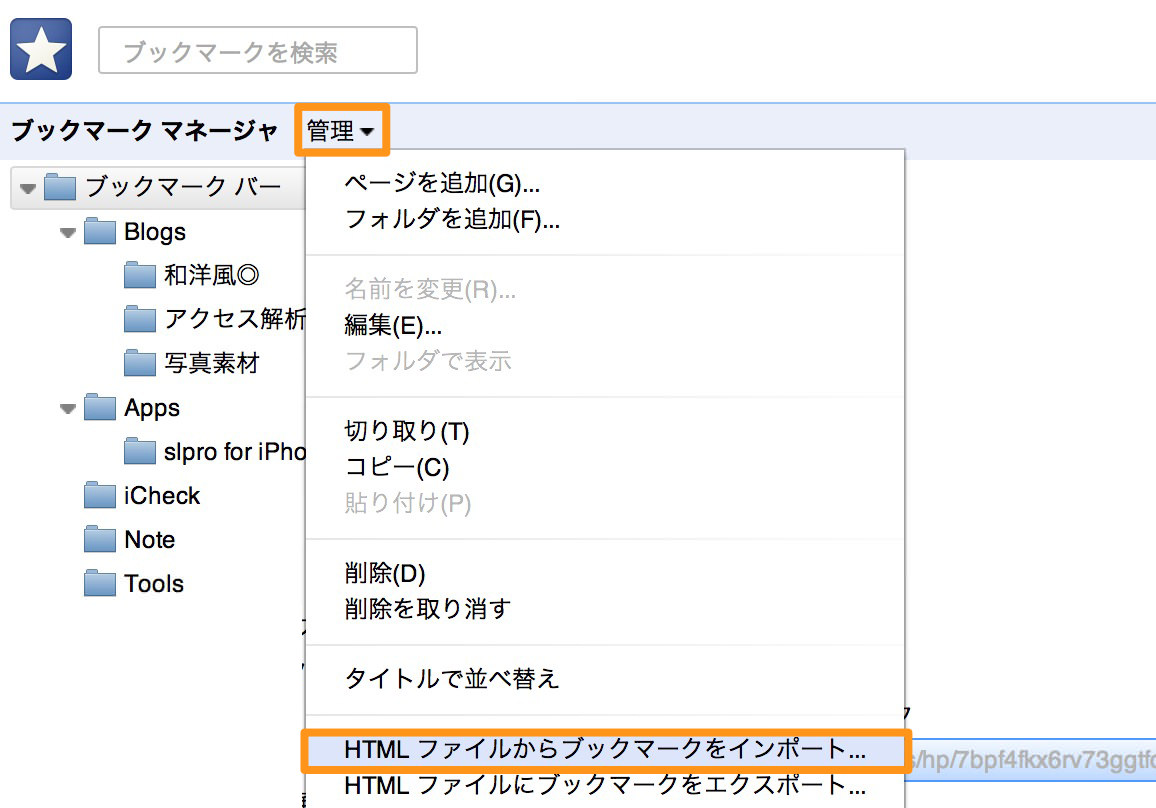This screenshot has height=808, width=1156.
Task: Select the Blogs folder icon
Action: click(x=100, y=231)
